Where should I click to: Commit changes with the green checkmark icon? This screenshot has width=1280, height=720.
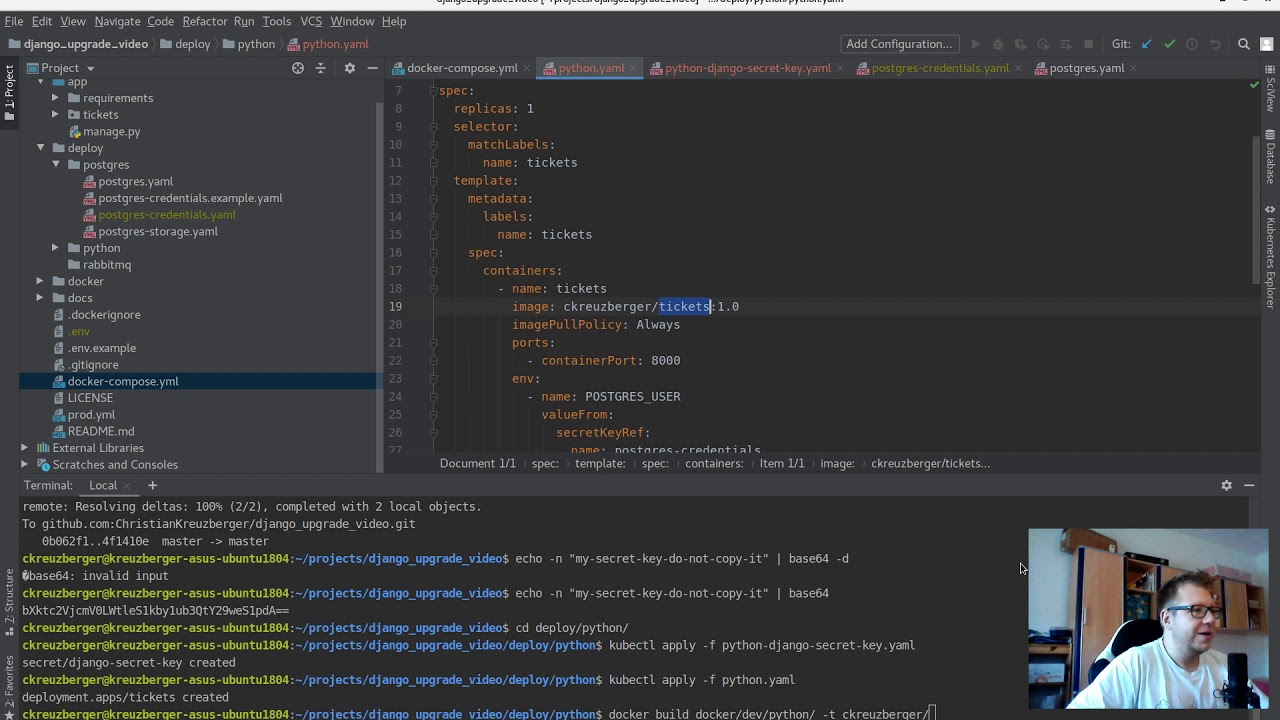click(1169, 44)
